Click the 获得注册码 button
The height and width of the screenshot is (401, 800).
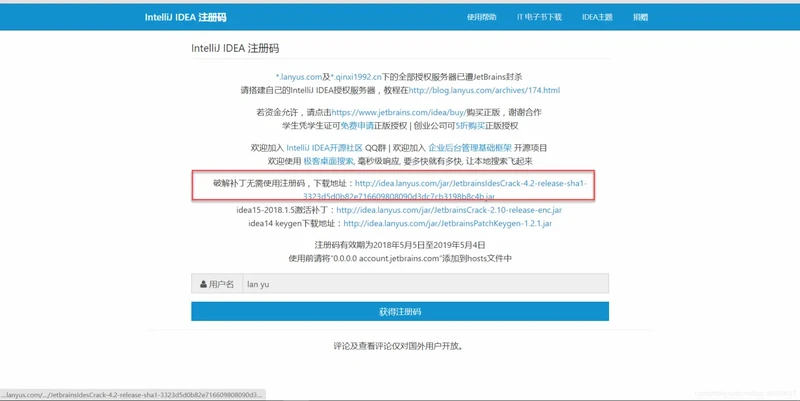pyautogui.click(x=400, y=312)
